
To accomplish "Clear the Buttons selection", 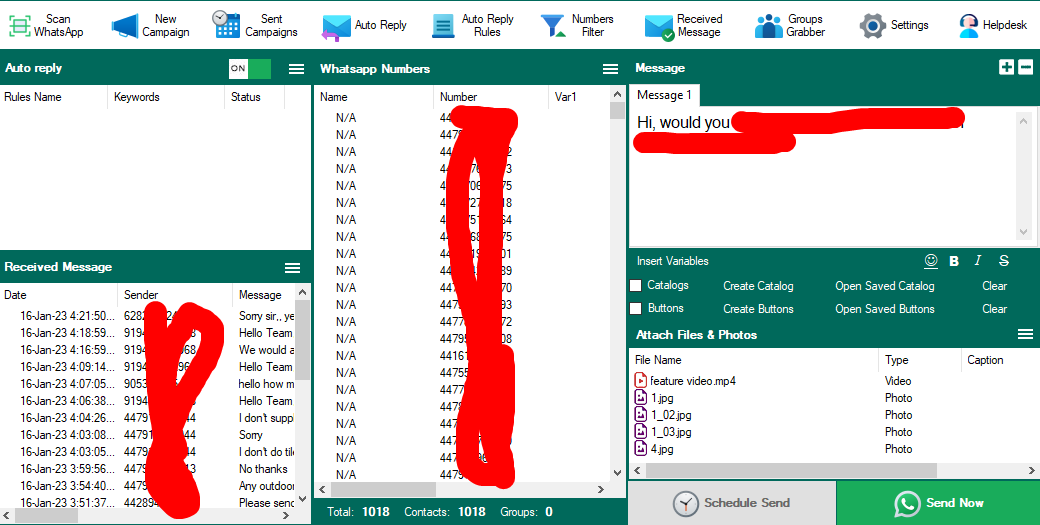I will coord(994,309).
